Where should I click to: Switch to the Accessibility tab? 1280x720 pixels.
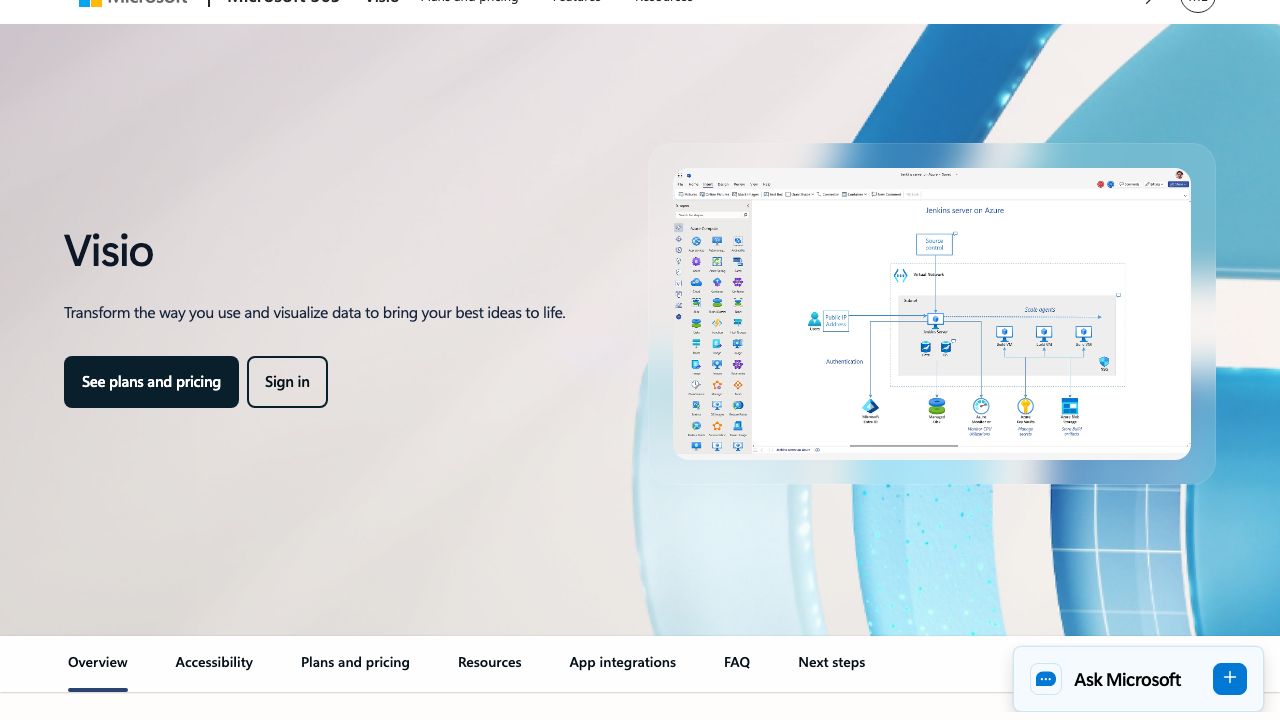(214, 662)
